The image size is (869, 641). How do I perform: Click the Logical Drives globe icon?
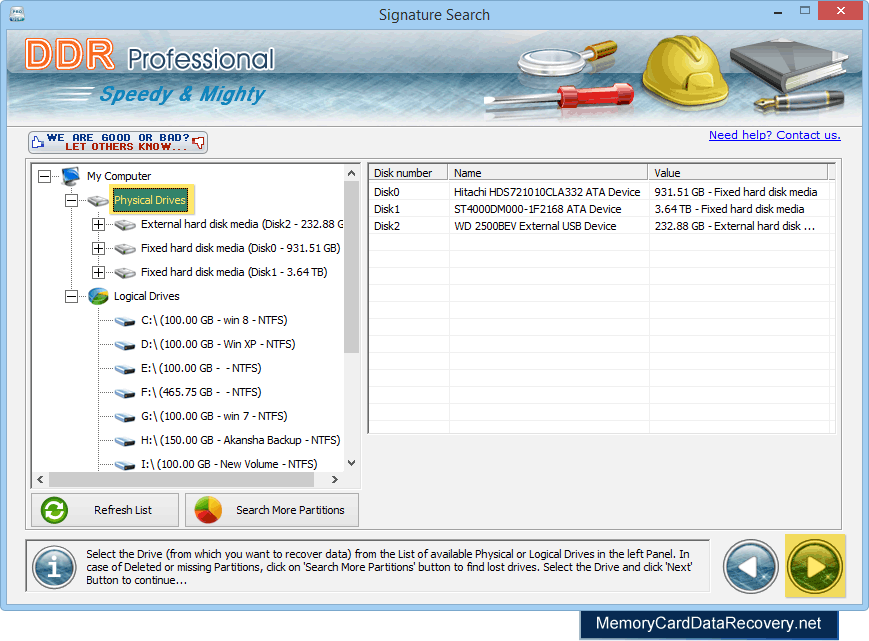98,296
